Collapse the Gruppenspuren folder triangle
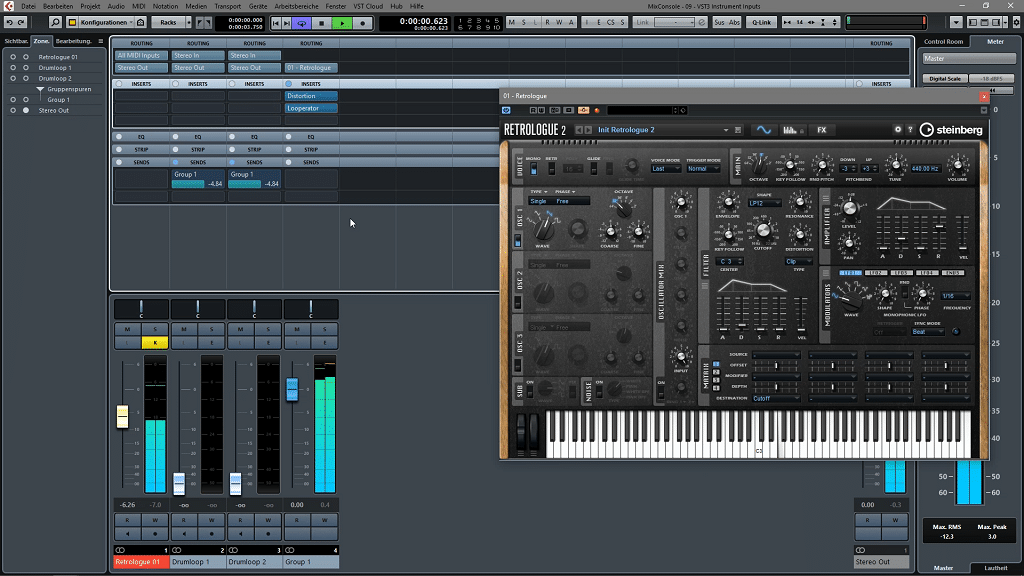The width and height of the screenshot is (1024, 576). tap(40, 89)
